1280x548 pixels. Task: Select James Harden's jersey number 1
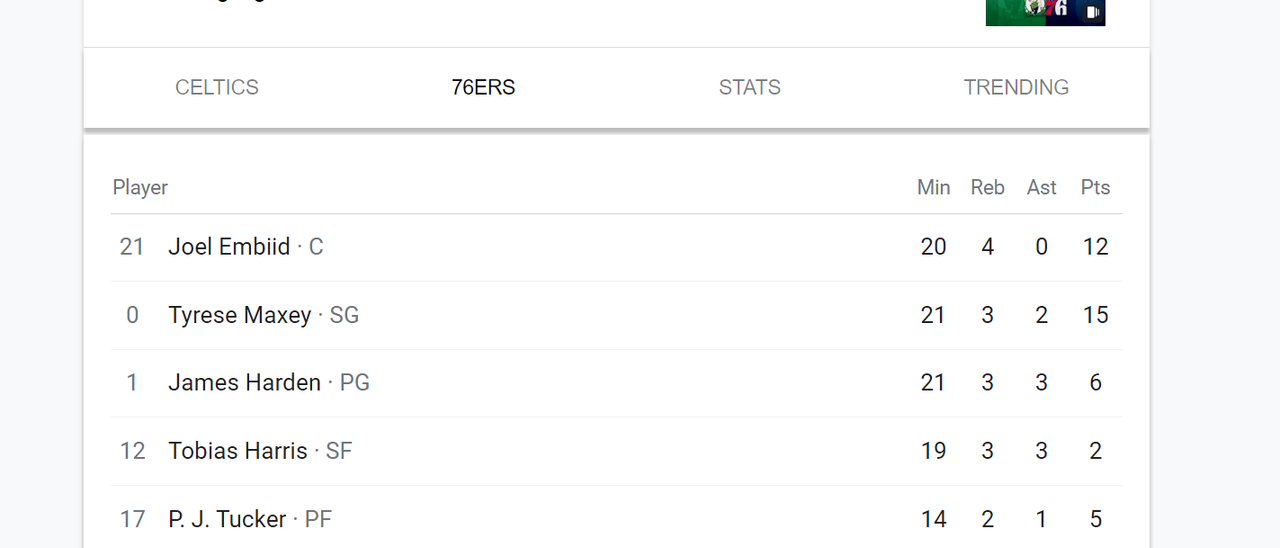coord(132,383)
